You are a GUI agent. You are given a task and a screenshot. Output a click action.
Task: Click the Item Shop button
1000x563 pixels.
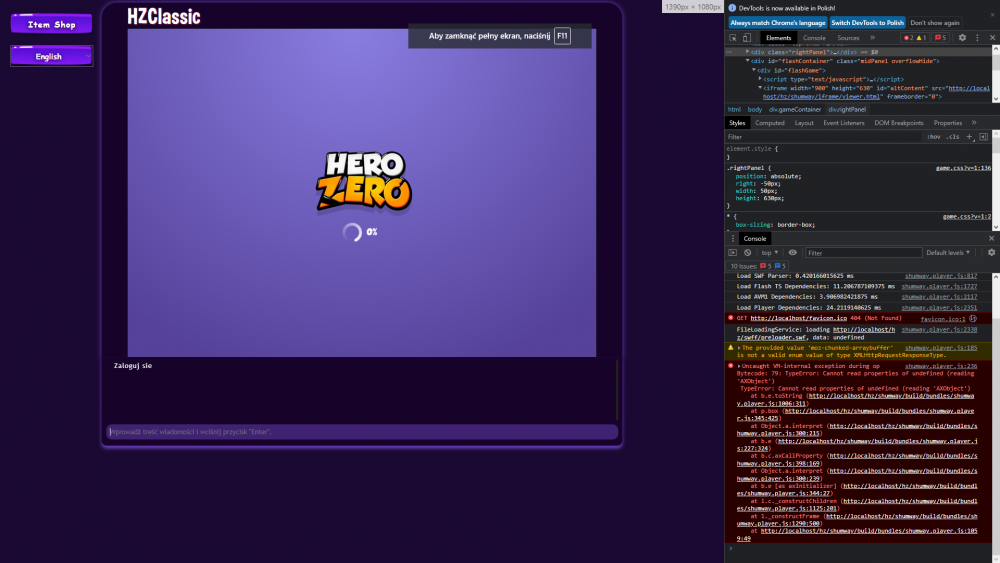[51, 24]
